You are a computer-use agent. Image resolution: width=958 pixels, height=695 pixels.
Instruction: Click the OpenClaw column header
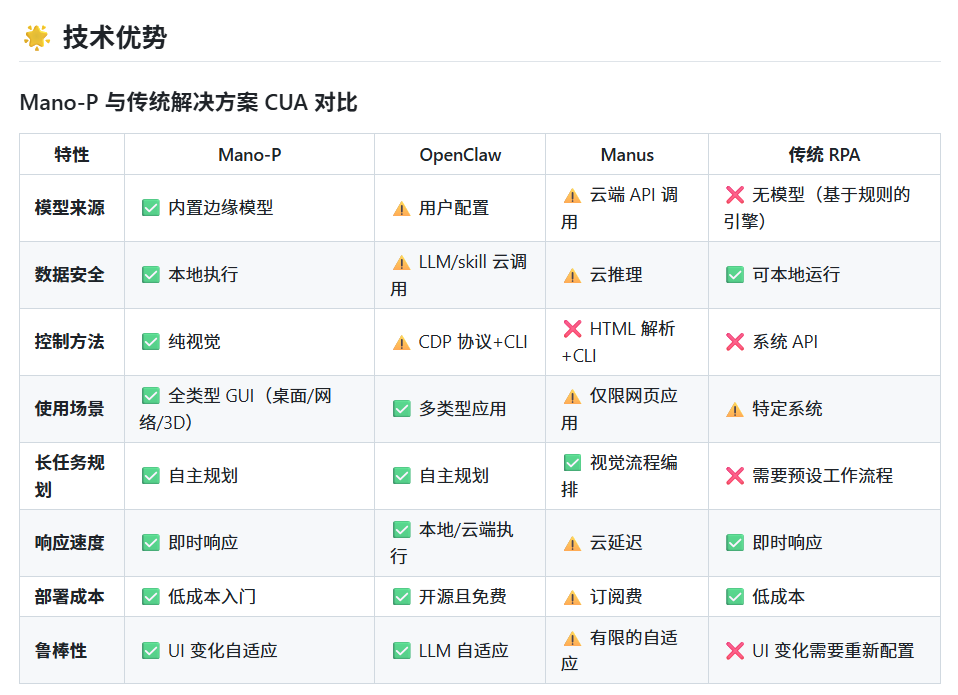[460, 155]
